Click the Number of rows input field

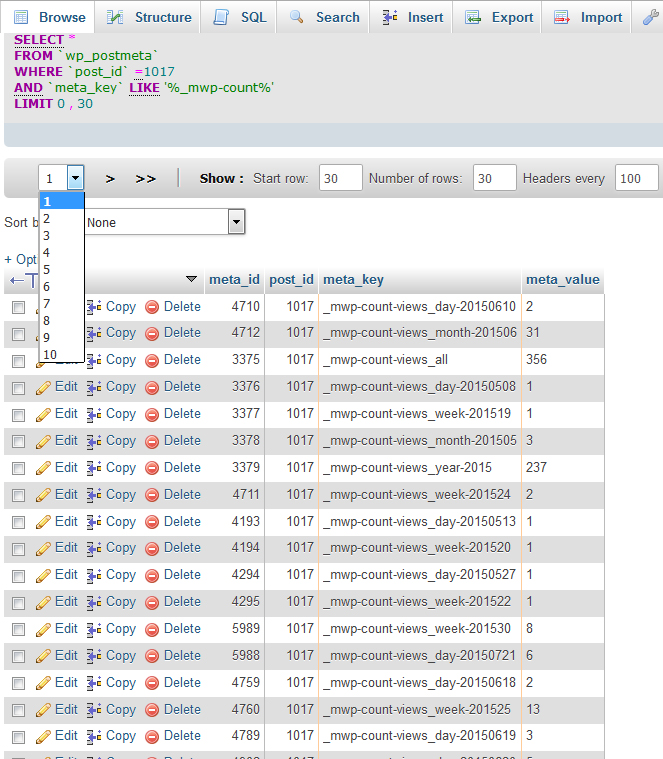pos(495,178)
